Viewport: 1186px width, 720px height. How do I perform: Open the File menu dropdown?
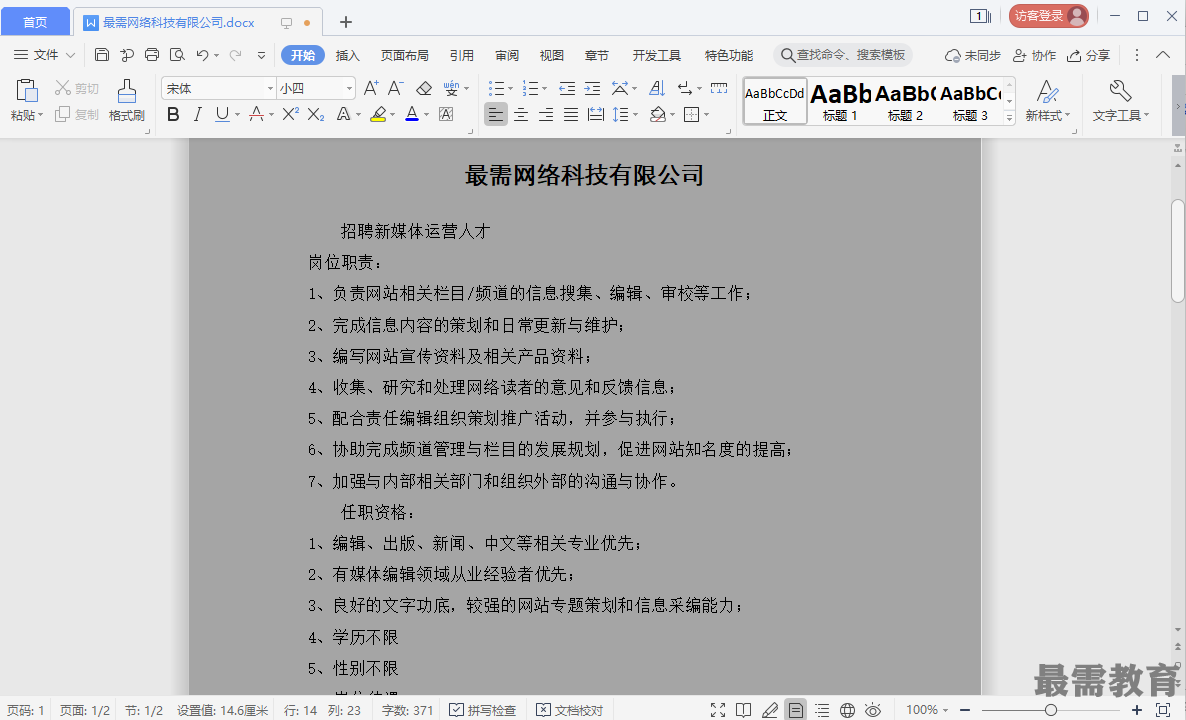pos(45,54)
